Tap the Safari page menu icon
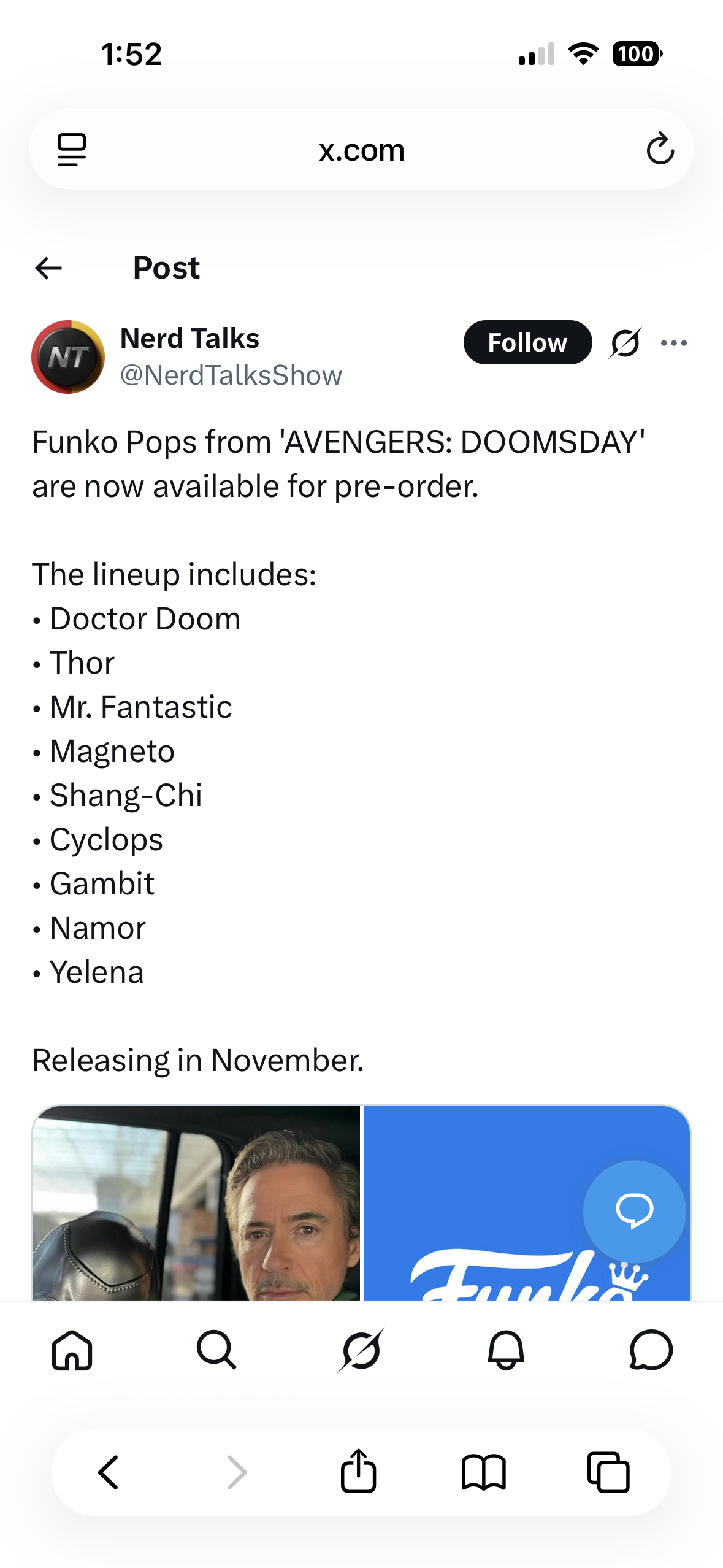This screenshot has width=723, height=1568. (72, 150)
